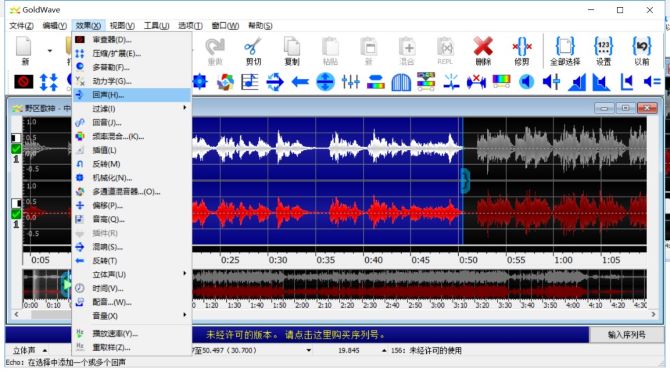
Task: Click the Set (设置) selection icon
Action: [x=603, y=47]
